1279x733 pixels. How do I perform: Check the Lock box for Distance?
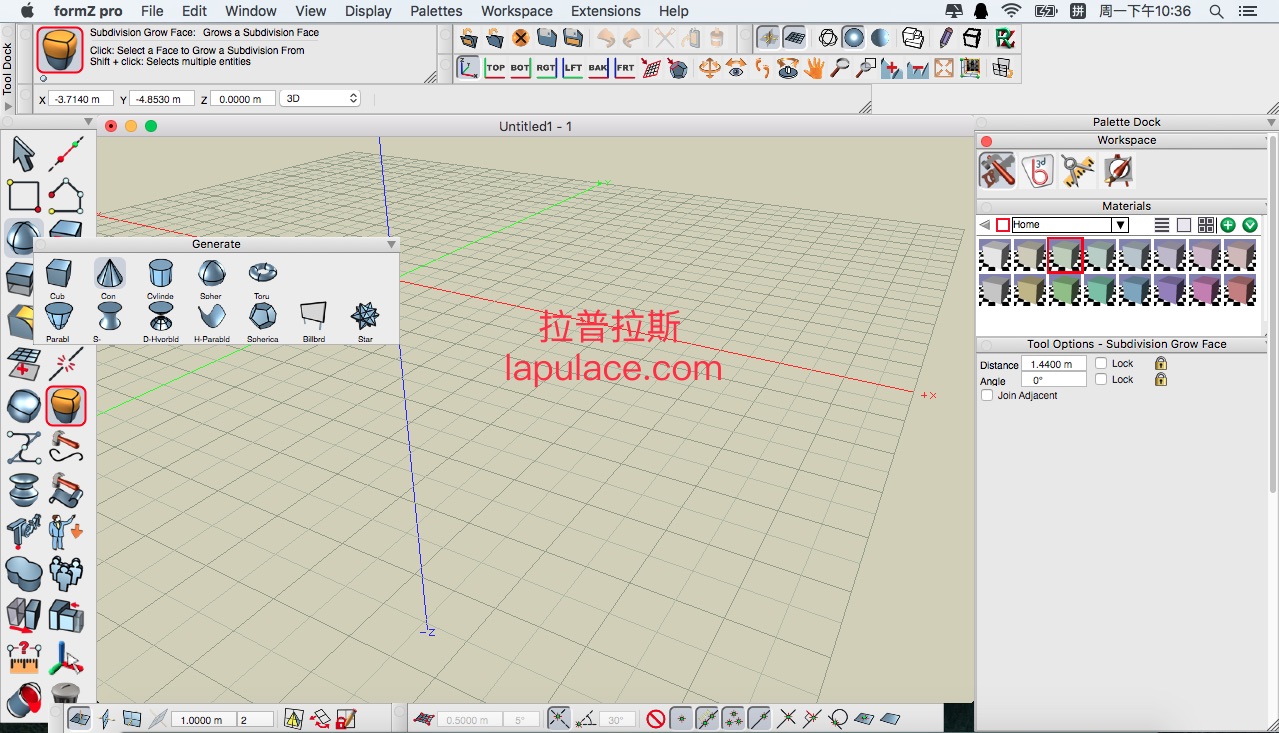1101,364
